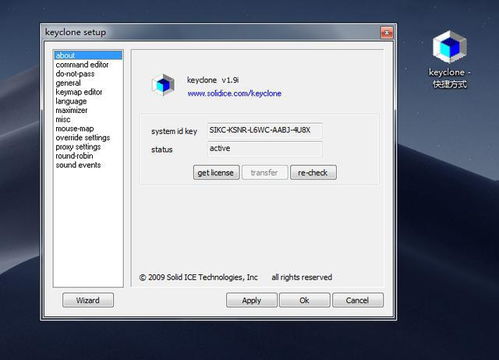Viewport: 499px width, 360px height.
Task: Click the Apply button
Action: (x=252, y=300)
